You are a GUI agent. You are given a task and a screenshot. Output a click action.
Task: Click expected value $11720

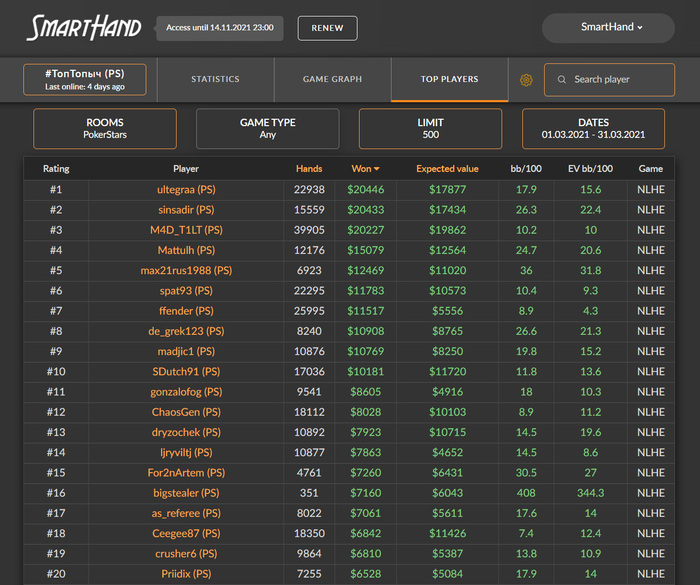click(447, 372)
